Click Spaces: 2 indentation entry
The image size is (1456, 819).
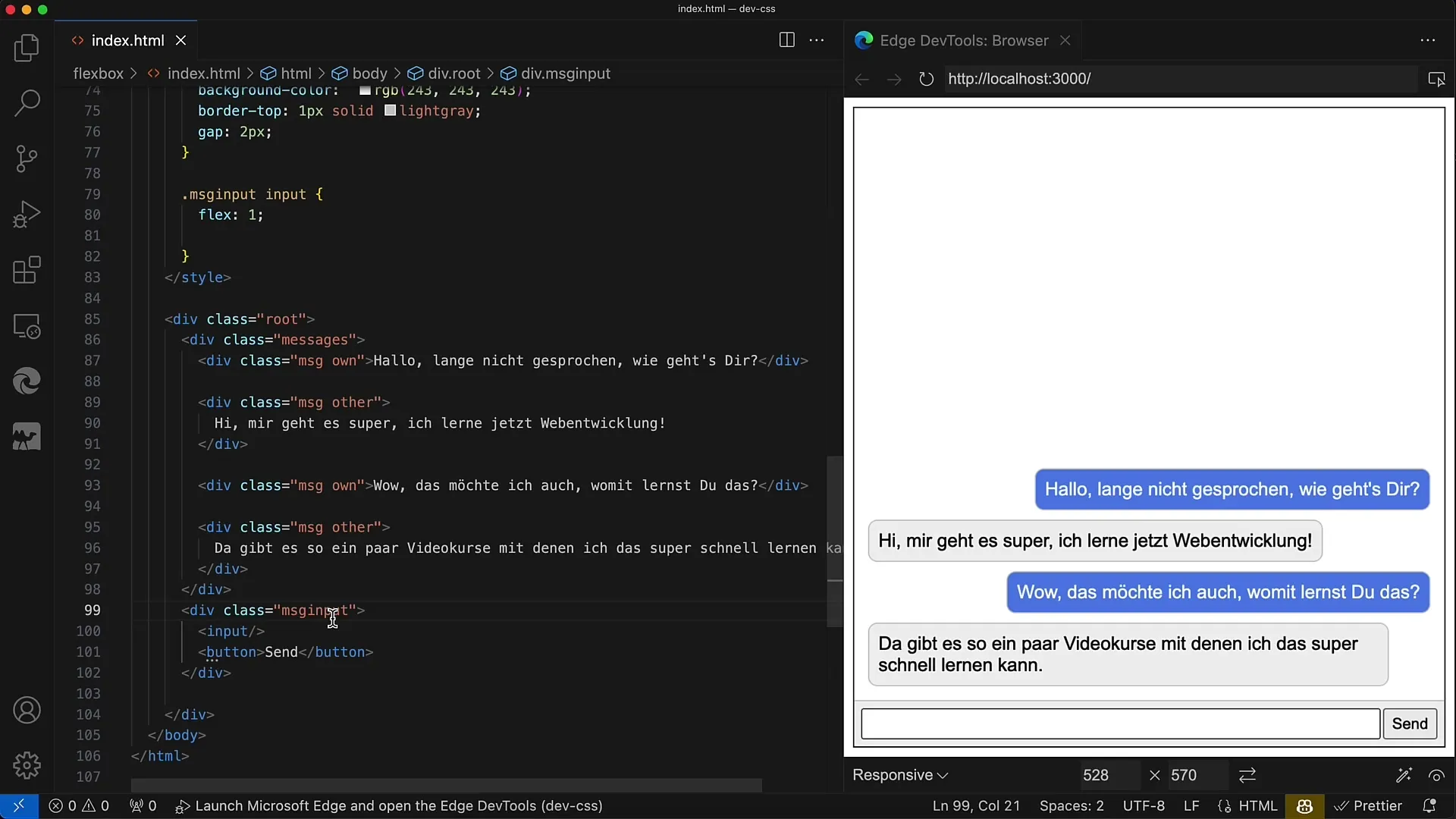[1072, 806]
